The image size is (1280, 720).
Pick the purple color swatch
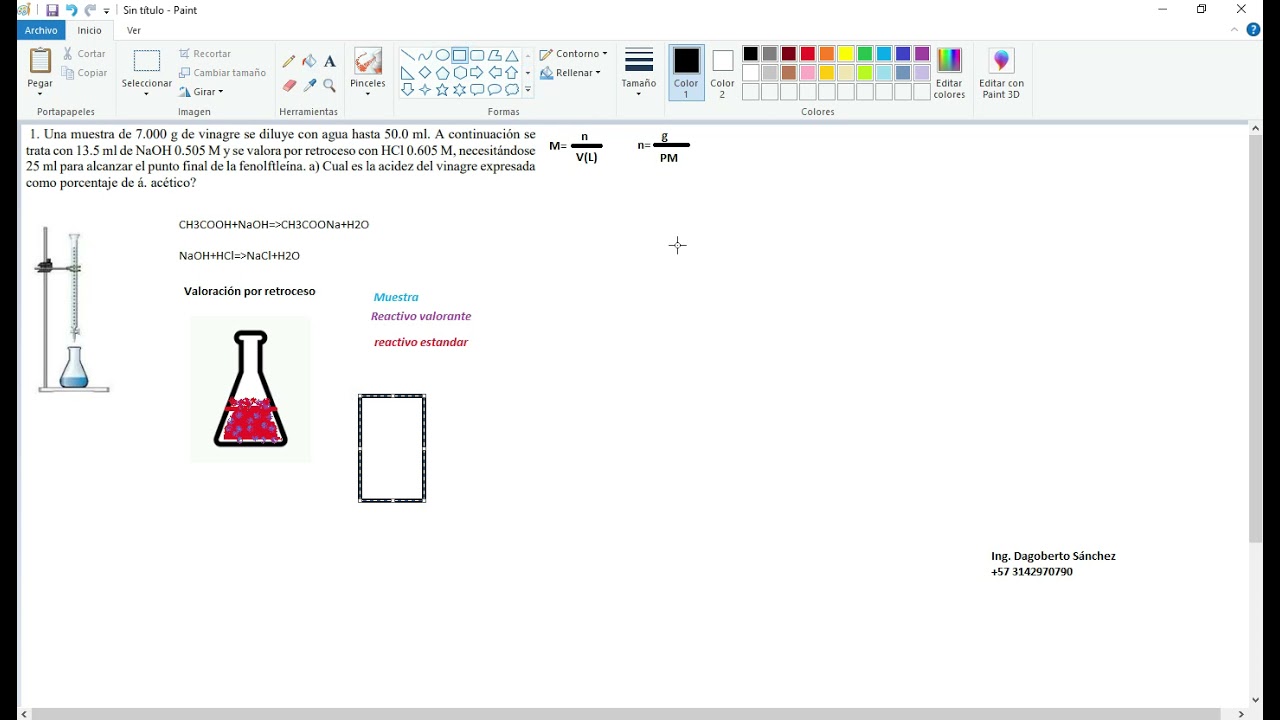coord(922,54)
